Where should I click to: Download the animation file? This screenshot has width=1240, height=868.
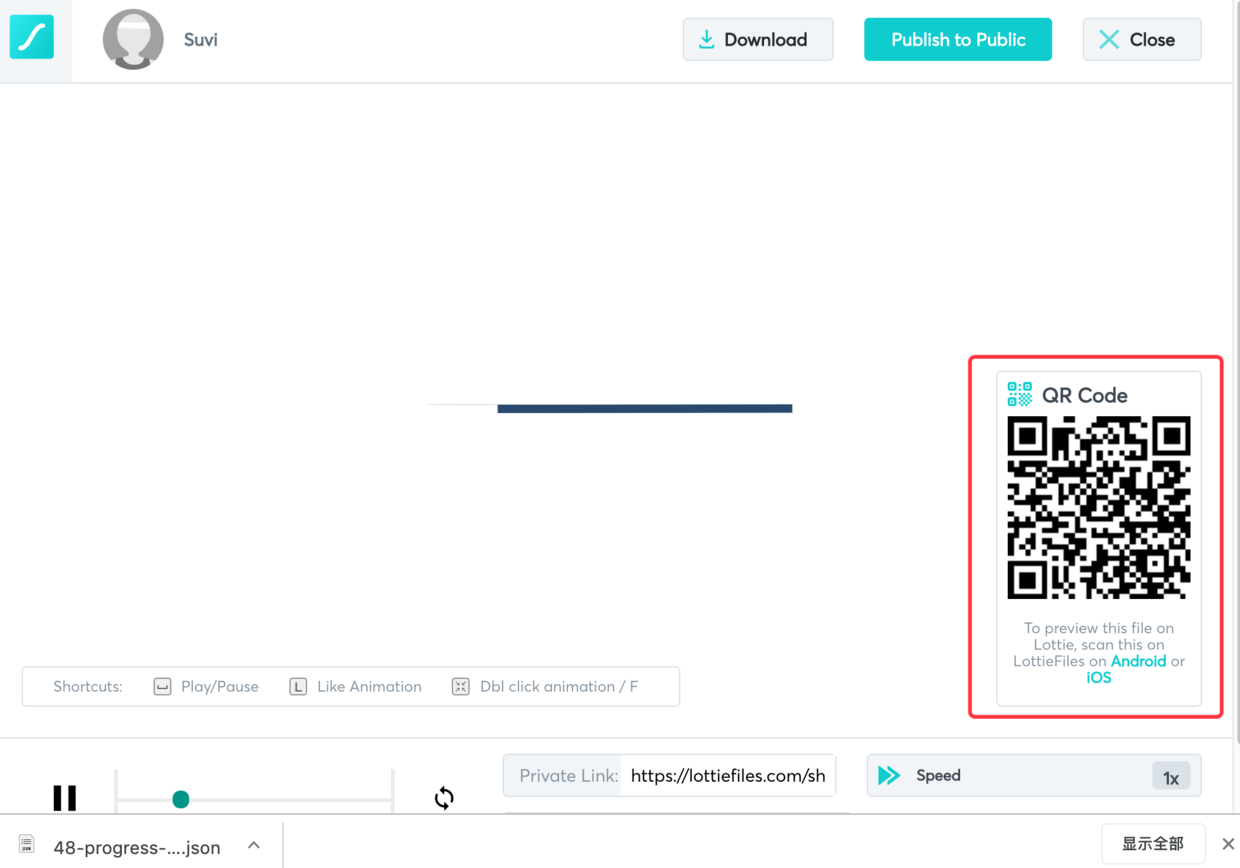click(x=758, y=39)
